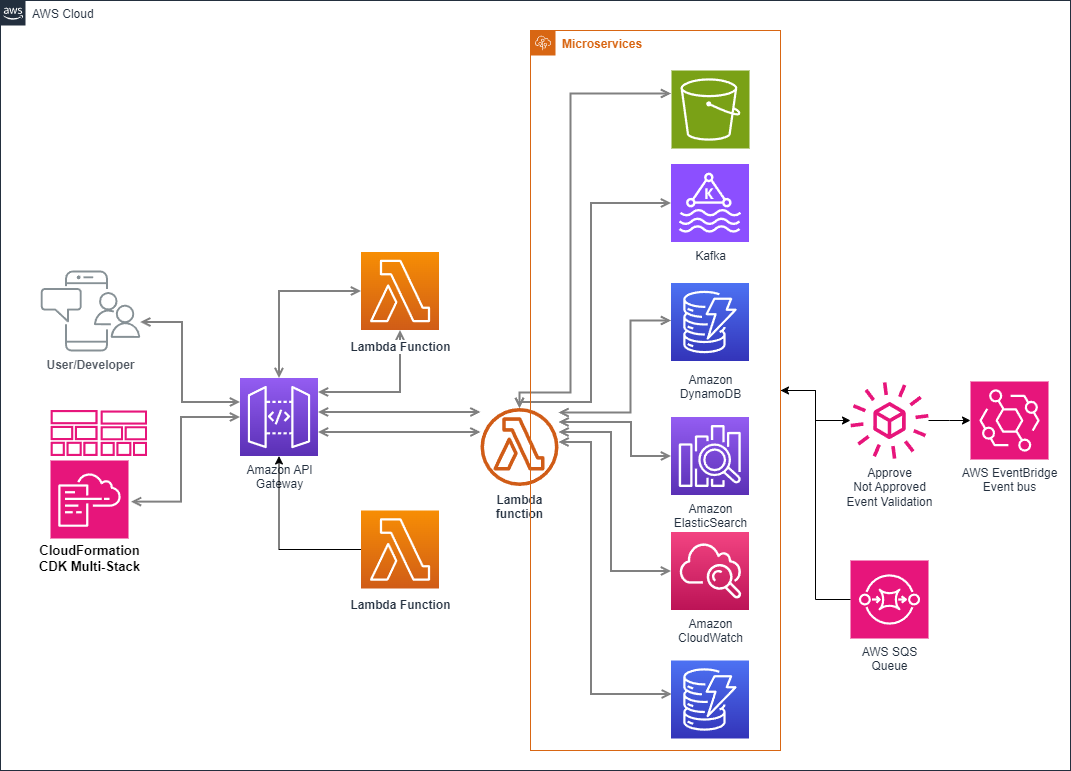Click the AWS SQS Queue icon
This screenshot has height=771, width=1071.
tap(889, 599)
